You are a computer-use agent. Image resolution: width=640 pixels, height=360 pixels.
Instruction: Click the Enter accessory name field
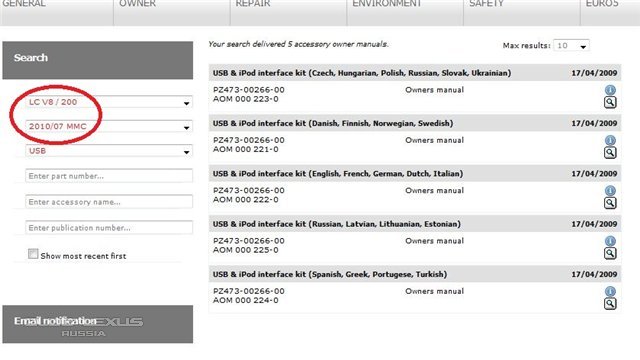pyautogui.click(x=109, y=202)
